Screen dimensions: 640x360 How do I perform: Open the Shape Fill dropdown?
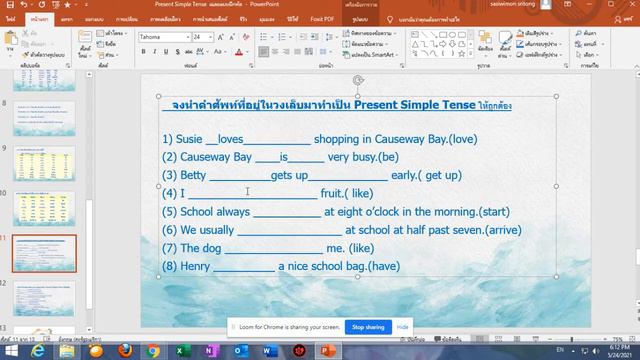pyautogui.click(x=536, y=33)
